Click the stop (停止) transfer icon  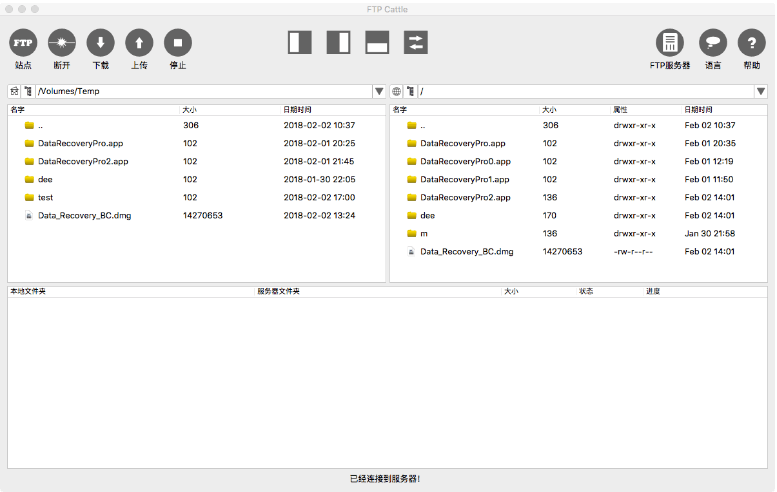pyautogui.click(x=178, y=43)
